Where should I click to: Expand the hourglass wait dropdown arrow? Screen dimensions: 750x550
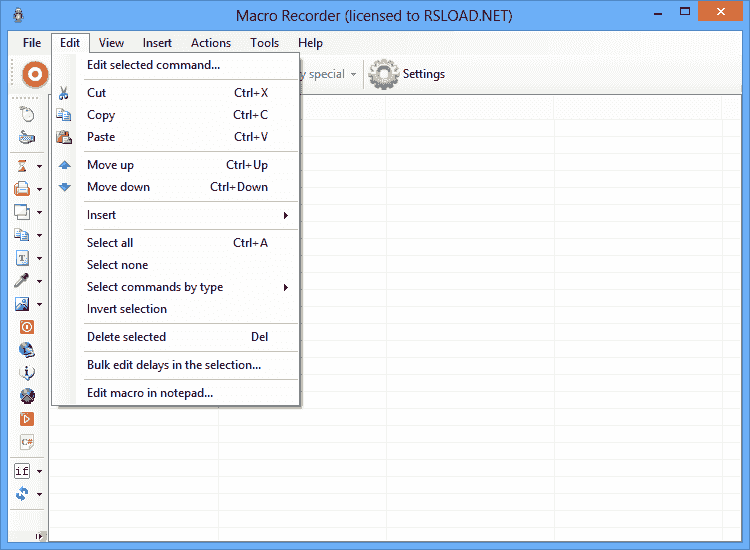[39, 166]
